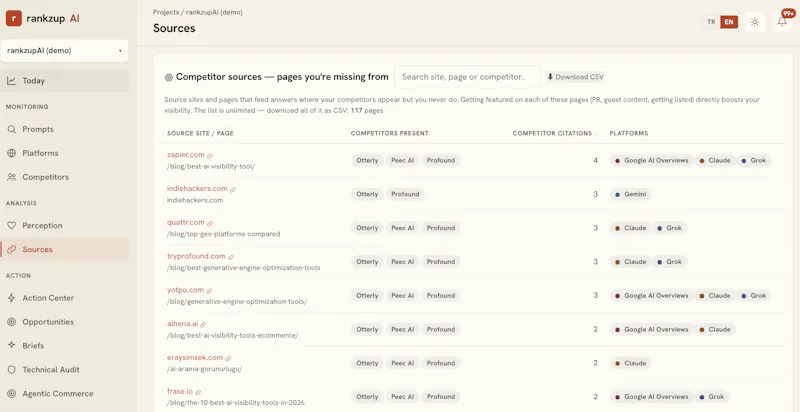Switch language to EN
The width and height of the screenshot is (800, 412).
point(729,22)
